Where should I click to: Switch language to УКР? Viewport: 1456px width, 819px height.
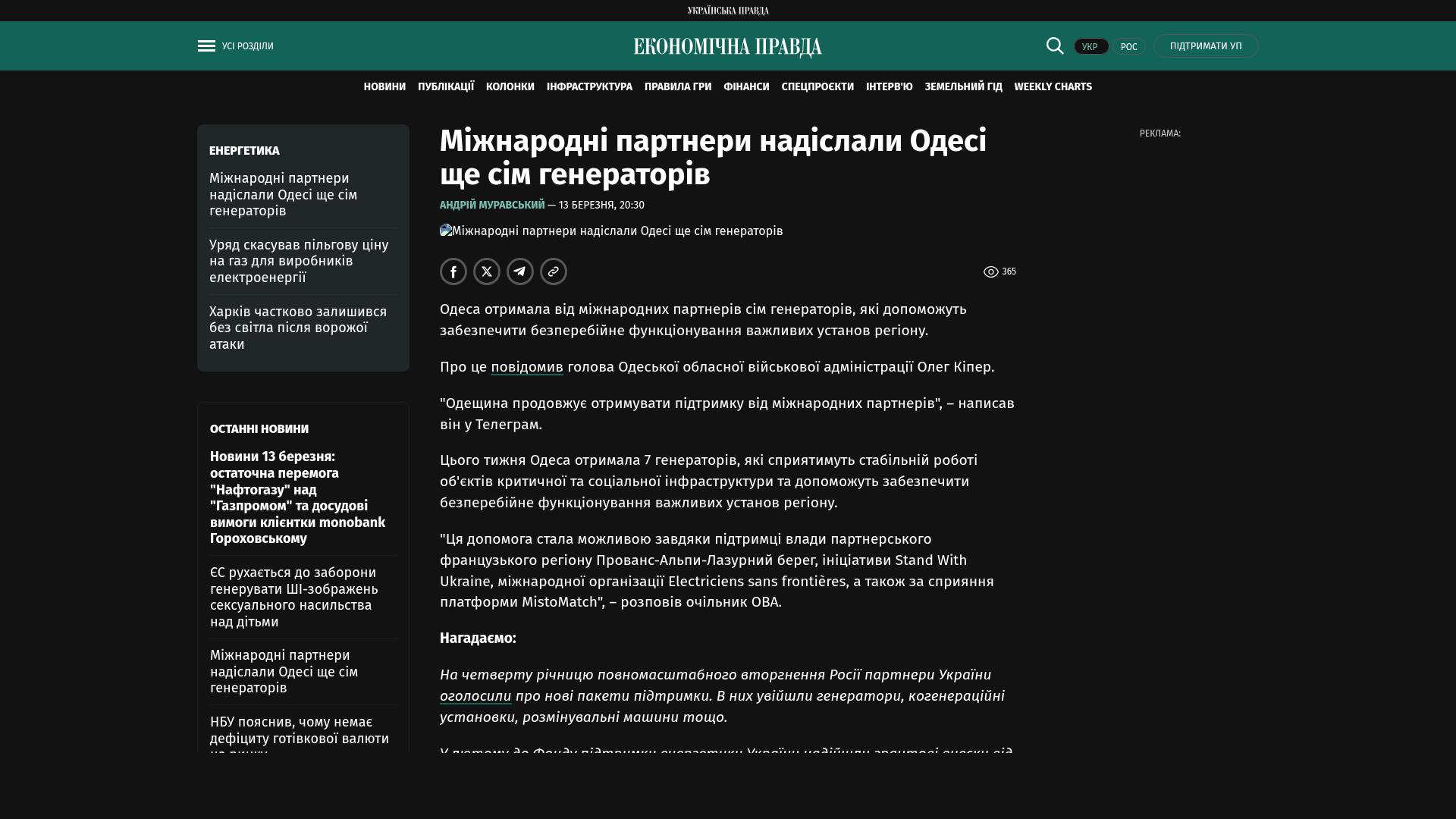1090,46
